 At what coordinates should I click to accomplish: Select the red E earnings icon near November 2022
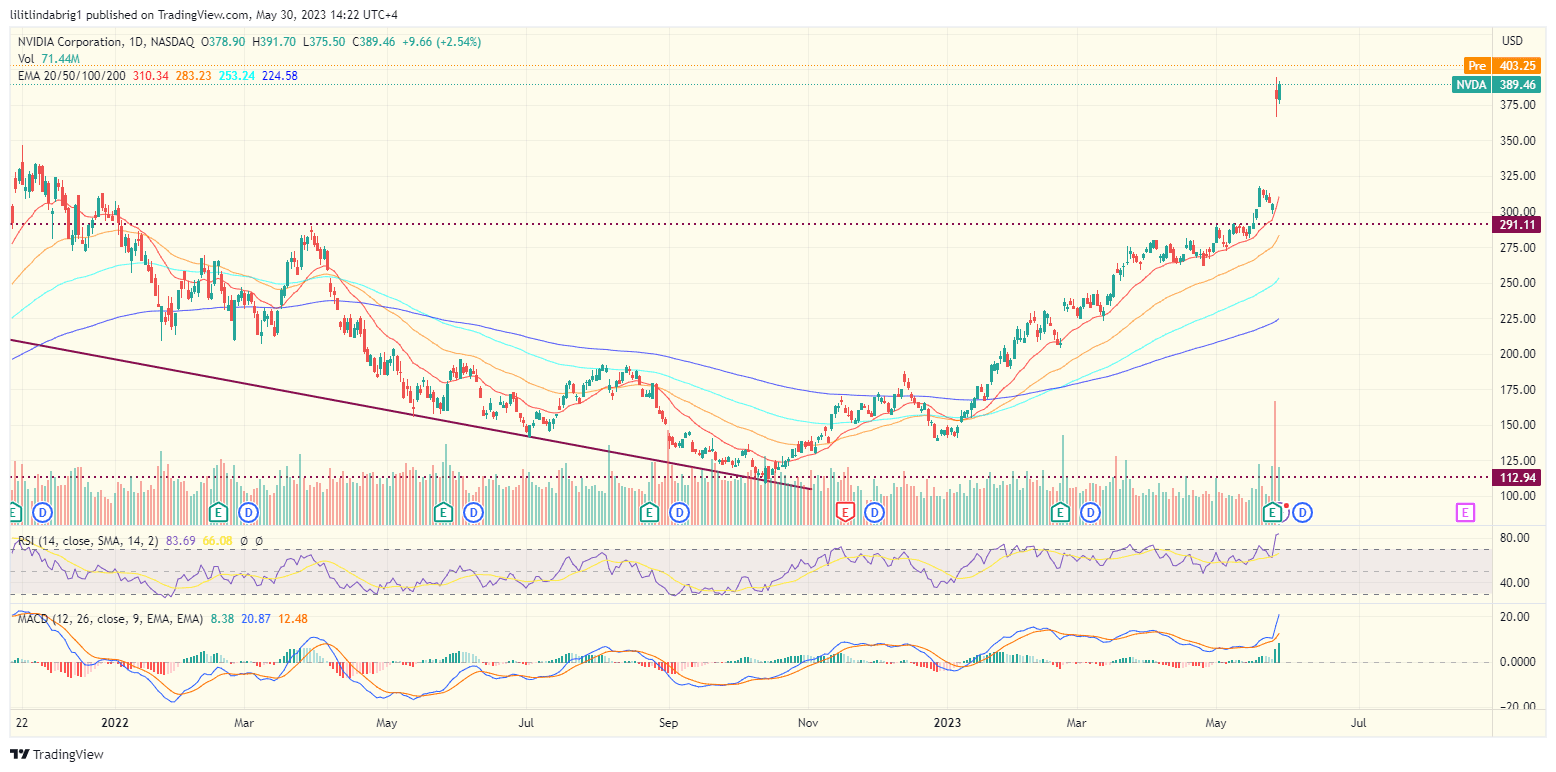pyautogui.click(x=845, y=512)
